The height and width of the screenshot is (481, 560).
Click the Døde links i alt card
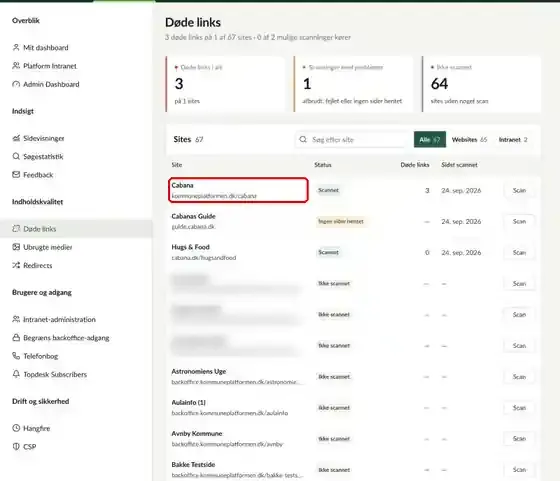225,84
